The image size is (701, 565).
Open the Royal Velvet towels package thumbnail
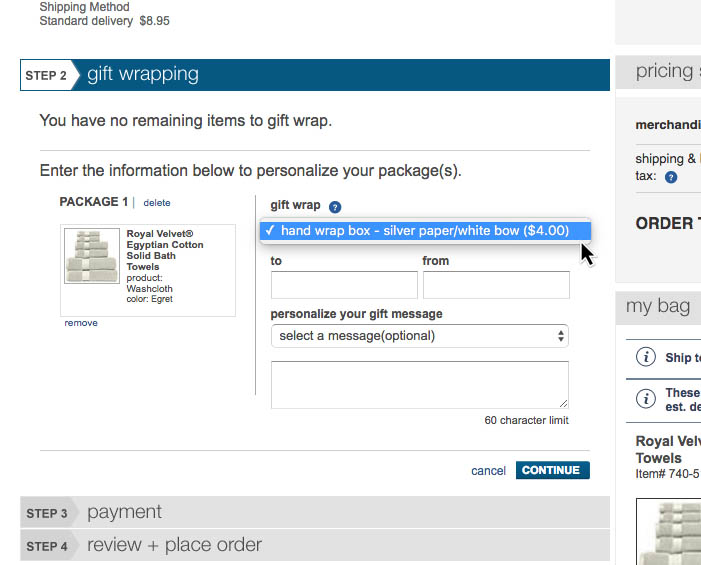pos(92,257)
